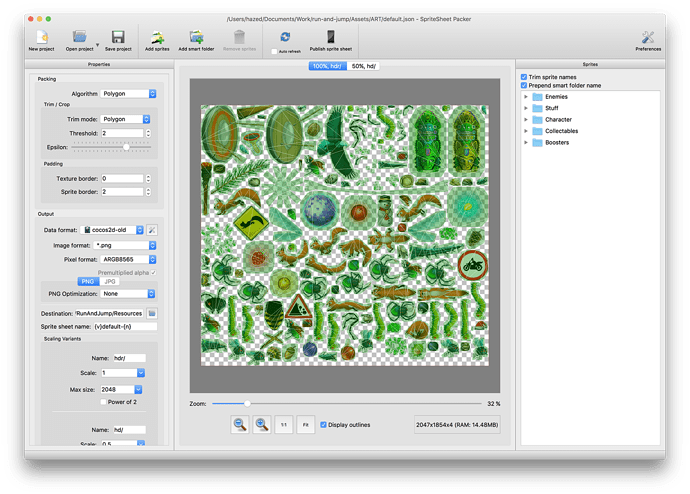
Task: Click the Threshold value field
Action: click(122, 133)
